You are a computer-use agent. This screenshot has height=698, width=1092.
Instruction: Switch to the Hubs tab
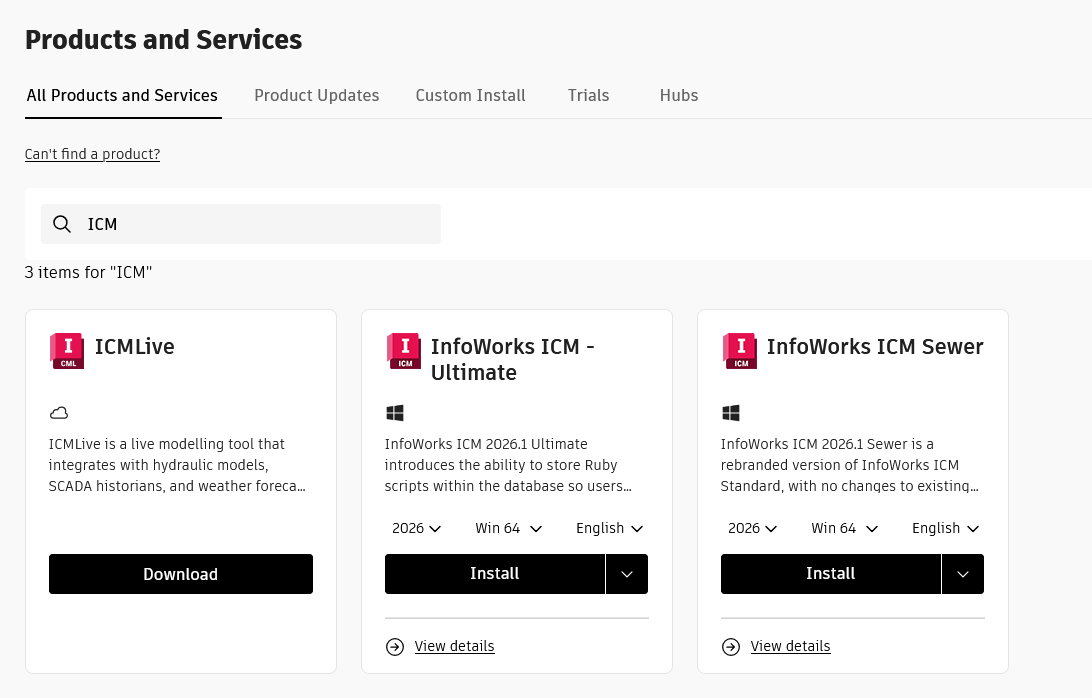[x=679, y=95]
